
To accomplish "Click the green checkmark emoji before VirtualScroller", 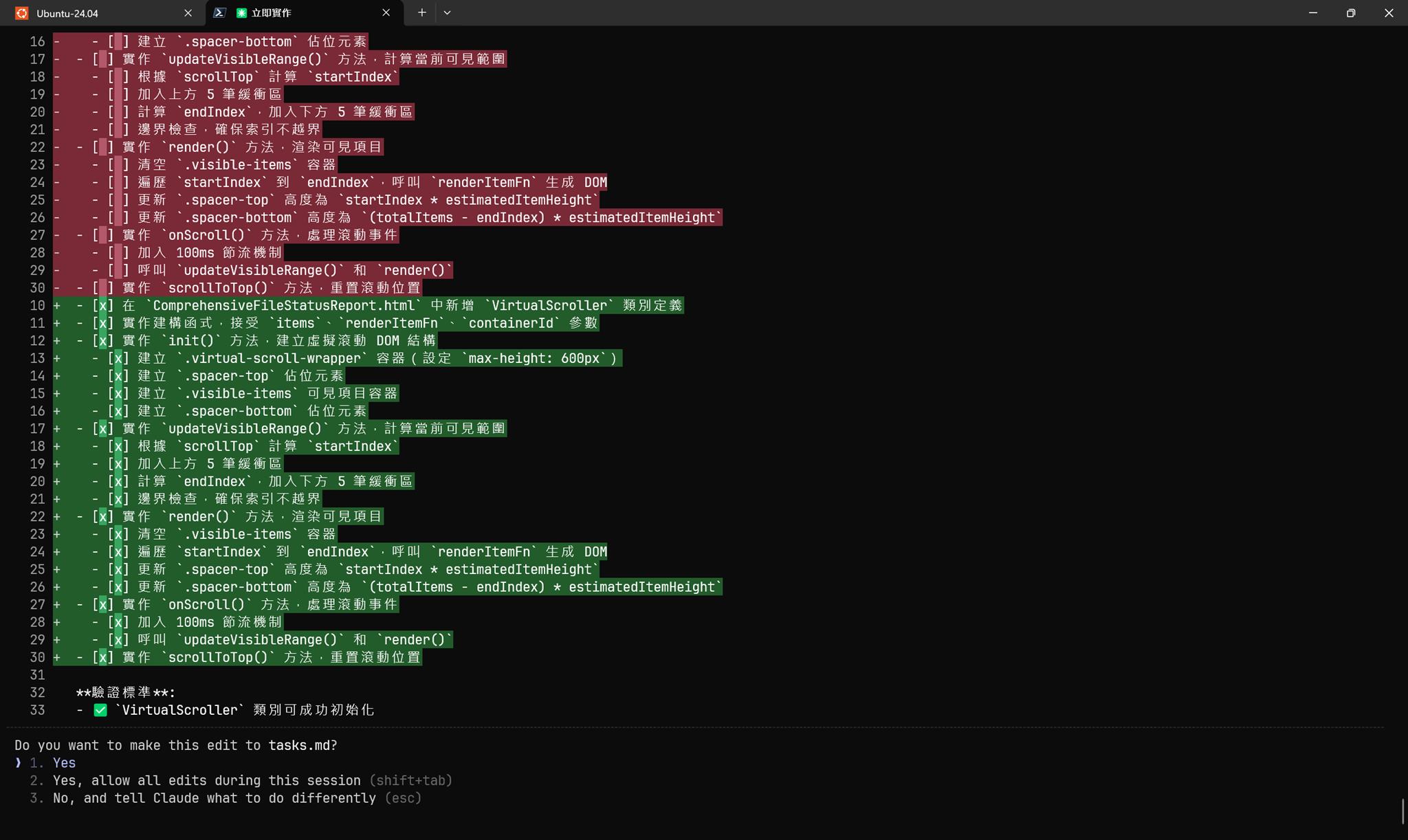I will [x=100, y=710].
